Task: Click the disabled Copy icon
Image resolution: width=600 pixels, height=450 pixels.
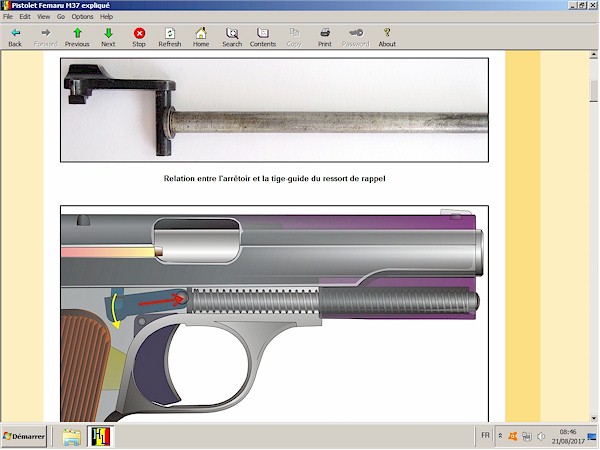Action: pos(294,33)
